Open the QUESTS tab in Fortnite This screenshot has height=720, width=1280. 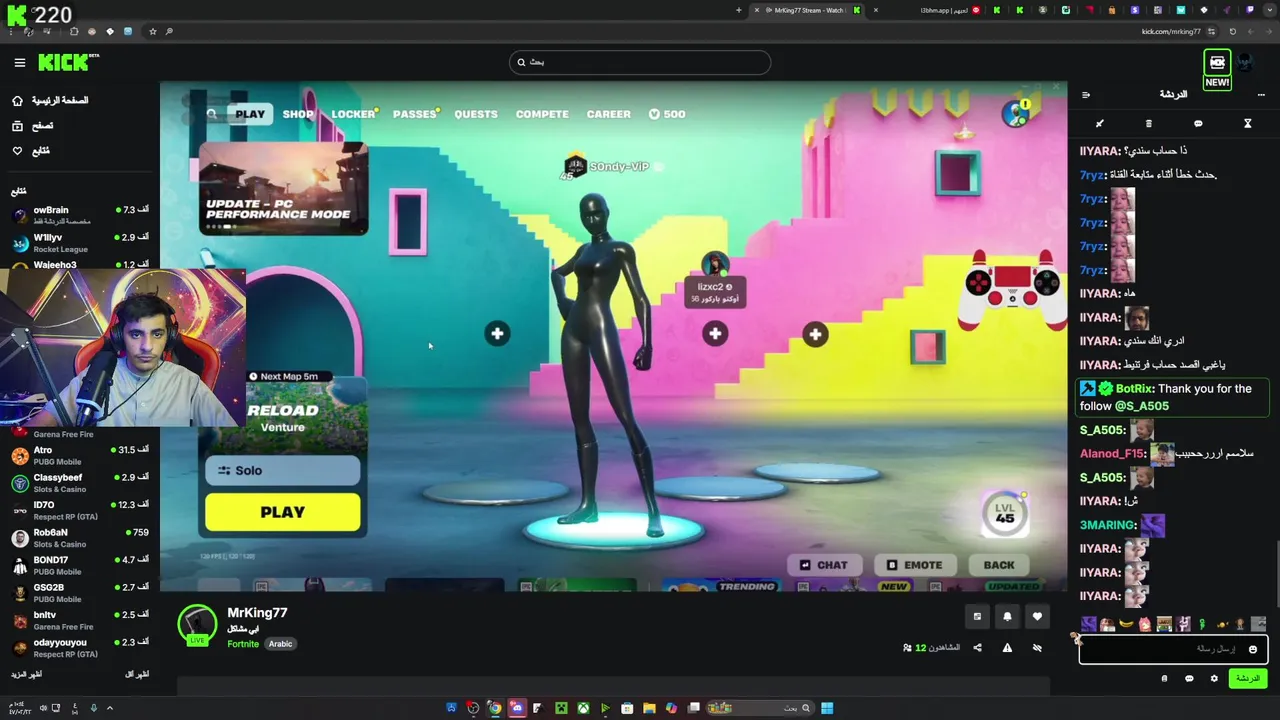coord(476,114)
